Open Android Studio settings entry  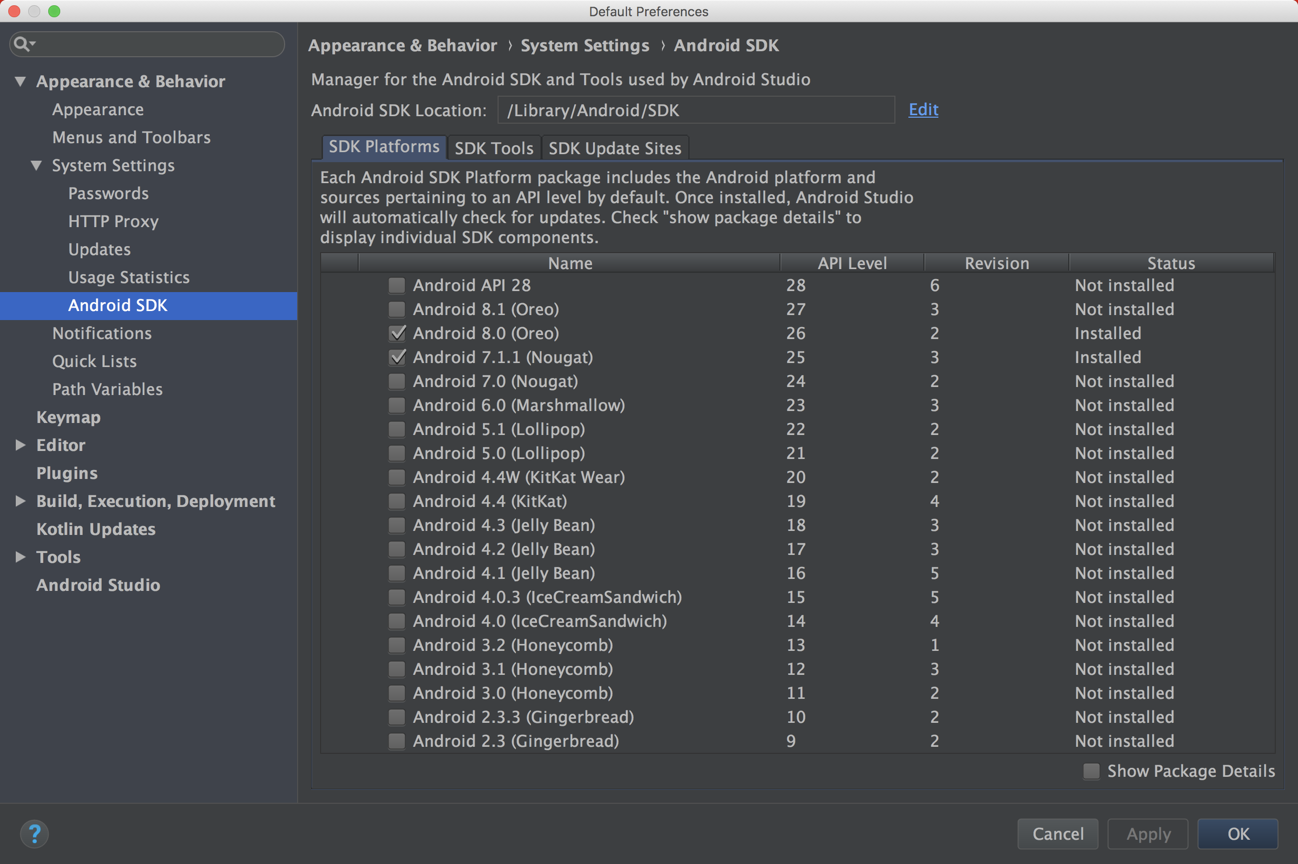(98, 585)
